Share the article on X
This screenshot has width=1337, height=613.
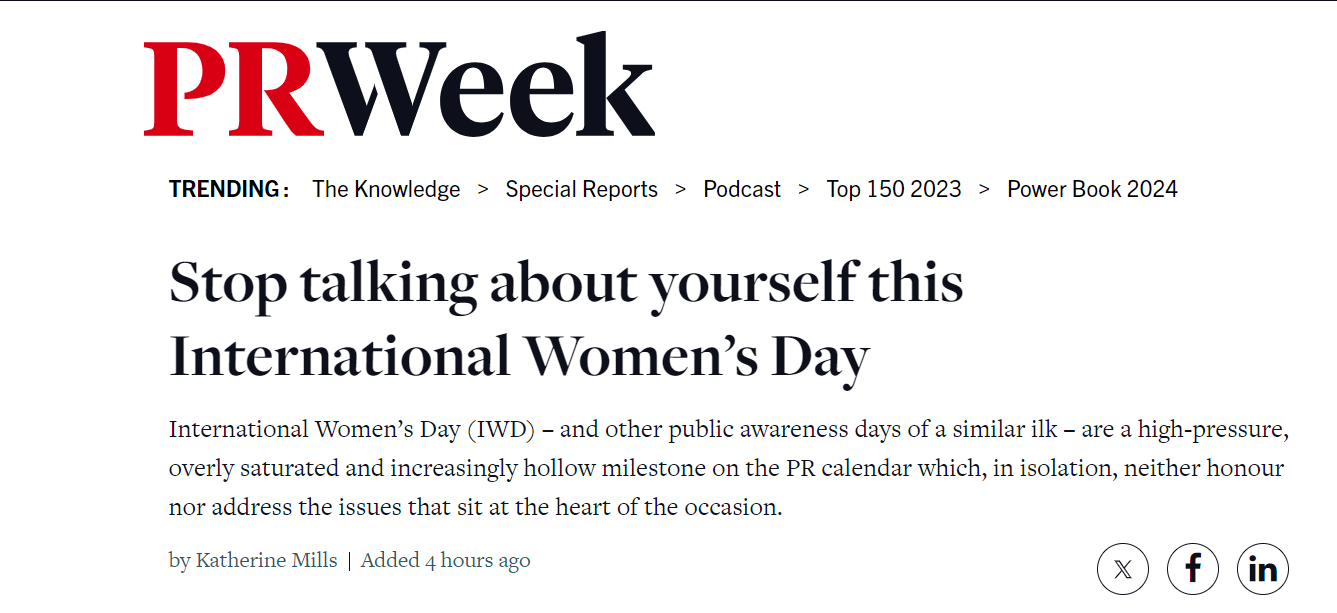pyautogui.click(x=1122, y=569)
